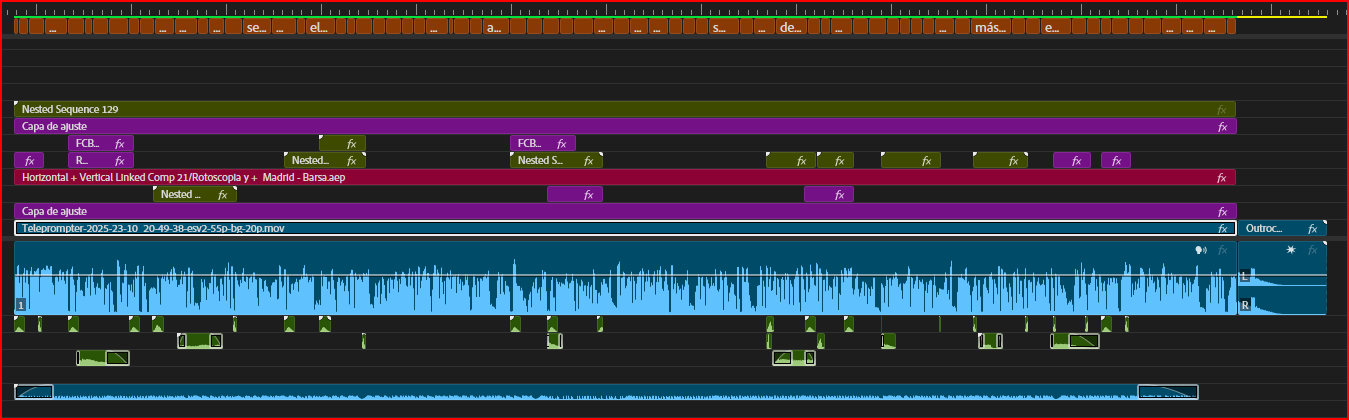
Task: Click the fx badge on Nested Sequence 129
Action: click(1222, 109)
